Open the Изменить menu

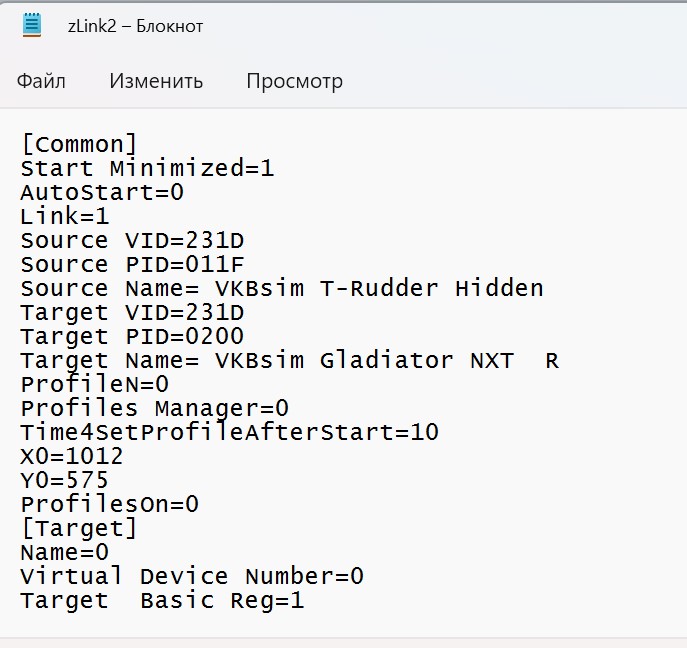[156, 81]
